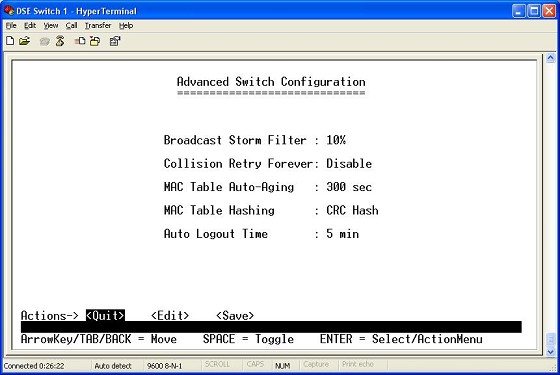The height and width of the screenshot is (375, 560).
Task: Click the SPACE = Toggle hint
Action: tap(249, 339)
